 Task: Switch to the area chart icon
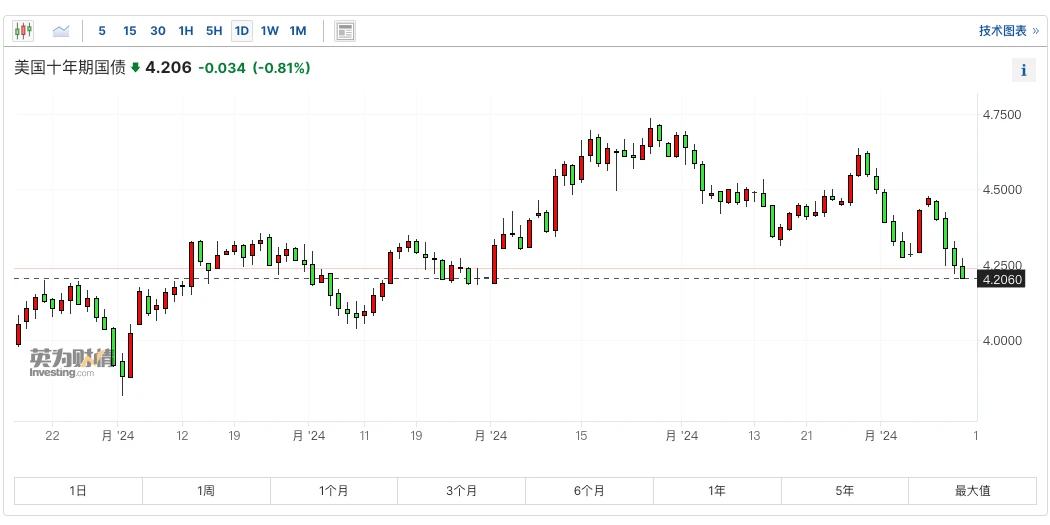coord(61,31)
